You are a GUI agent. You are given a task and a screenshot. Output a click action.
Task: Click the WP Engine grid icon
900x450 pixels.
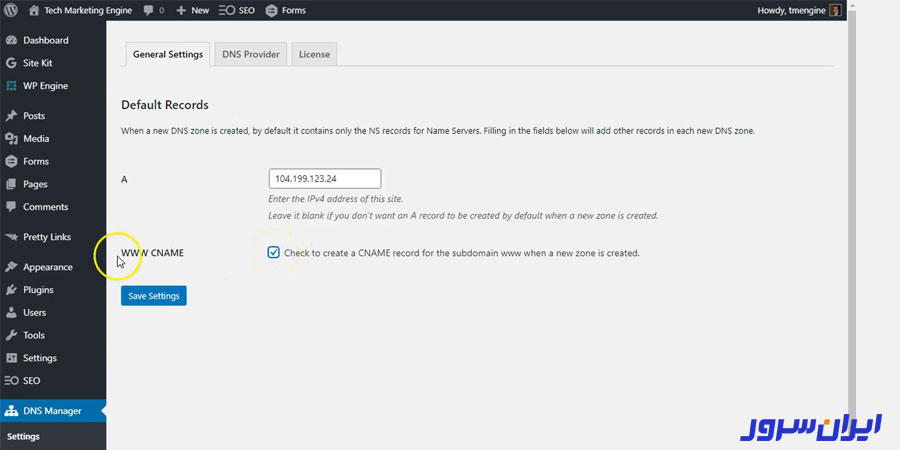coord(11,86)
